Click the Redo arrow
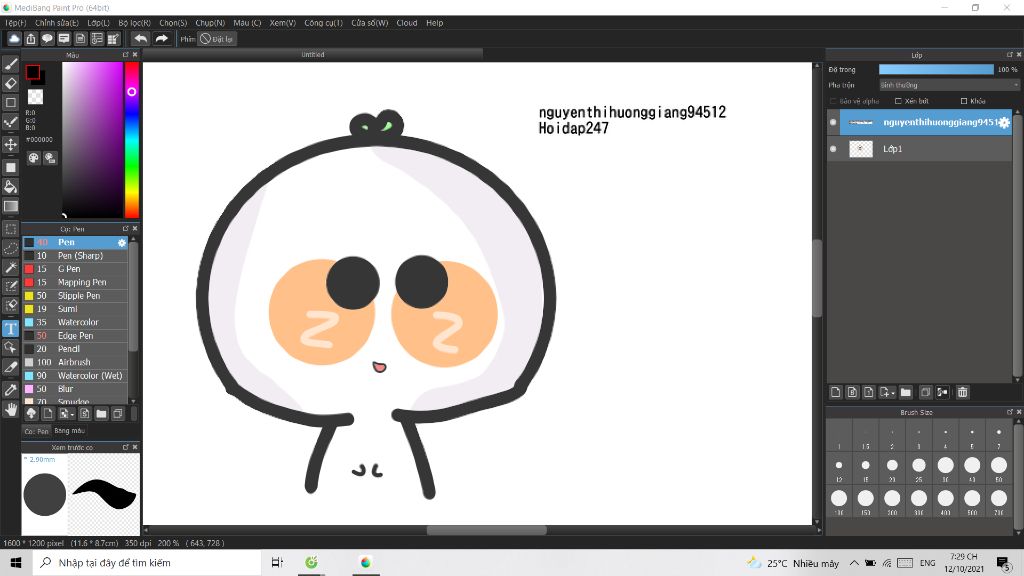 pos(161,39)
